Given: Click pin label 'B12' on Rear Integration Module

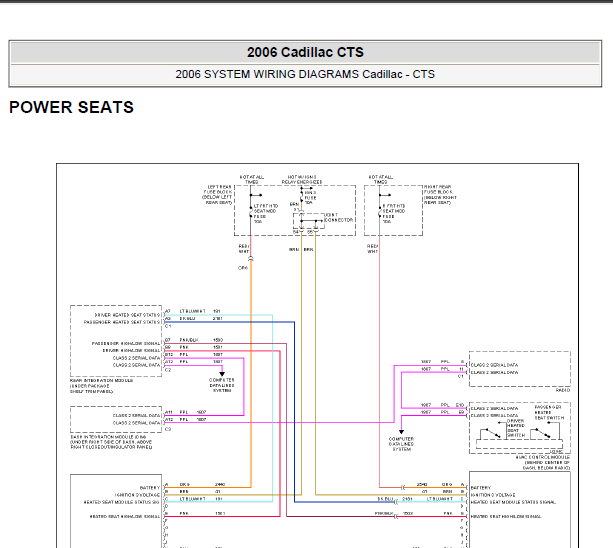Looking at the screenshot, I should point(169,355).
